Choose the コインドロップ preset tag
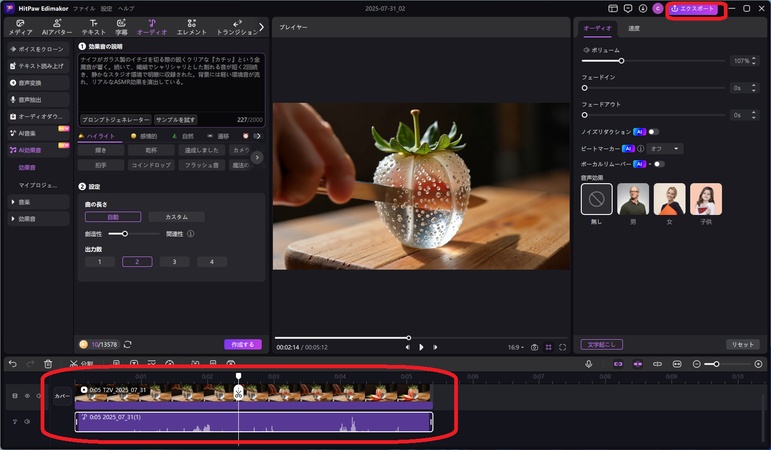This screenshot has height=450, width=771. [151, 165]
